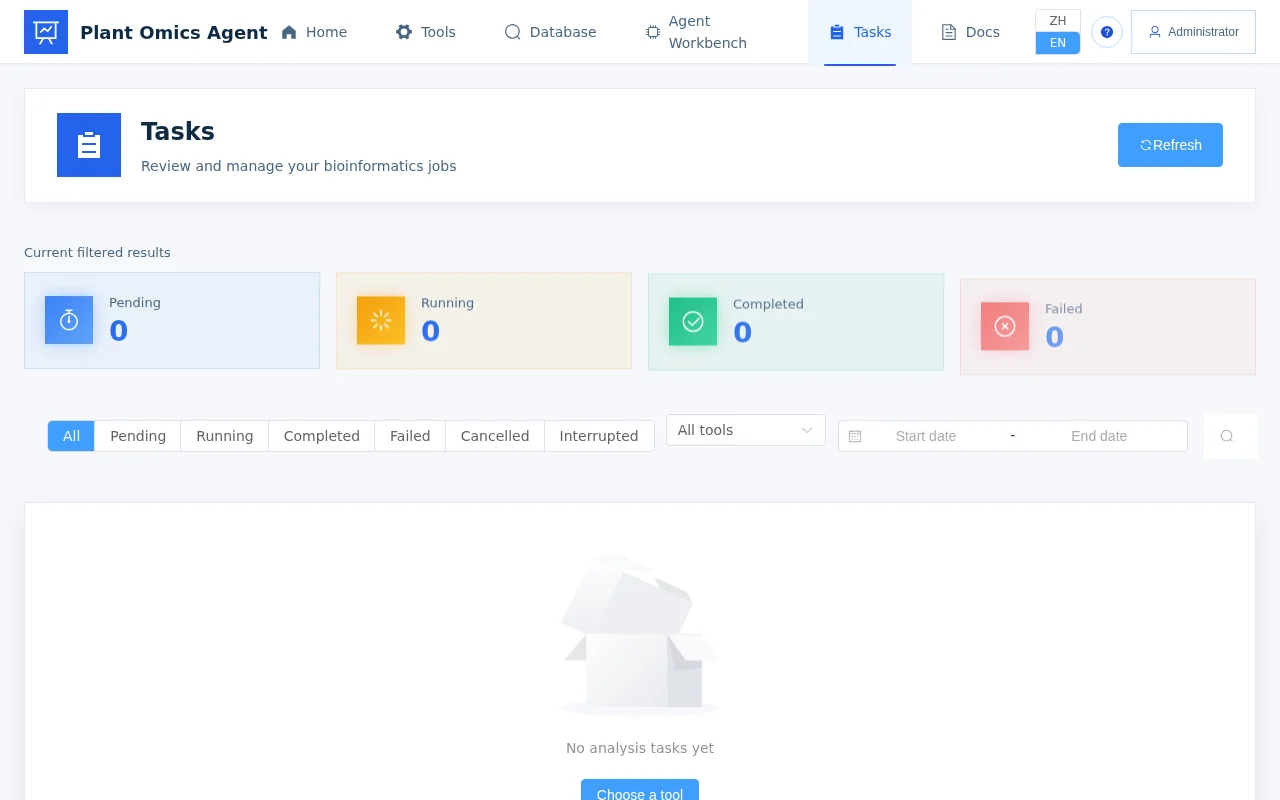The image size is (1280, 800).
Task: Click the End date field
Action: [x=1099, y=436]
